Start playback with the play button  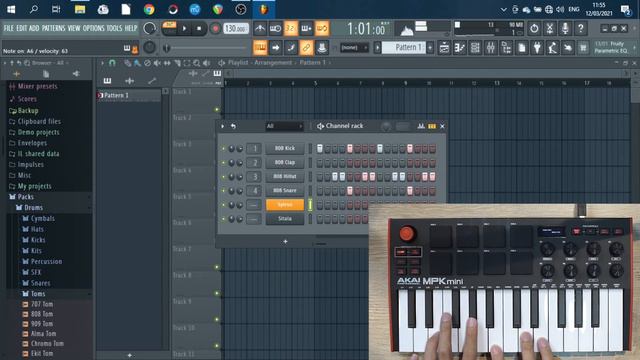tap(184, 29)
